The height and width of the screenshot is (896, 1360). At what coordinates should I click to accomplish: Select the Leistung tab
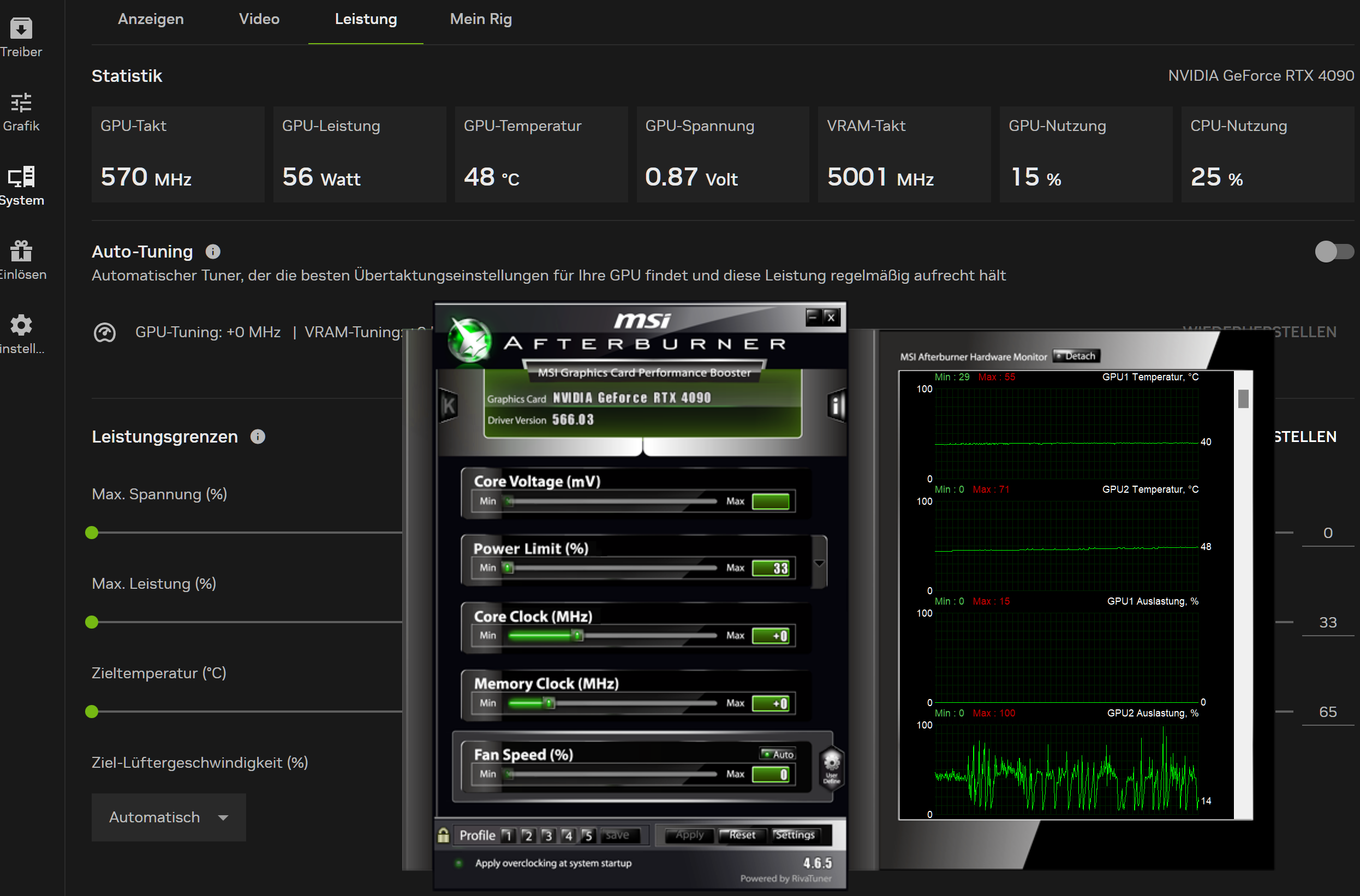pyautogui.click(x=366, y=19)
